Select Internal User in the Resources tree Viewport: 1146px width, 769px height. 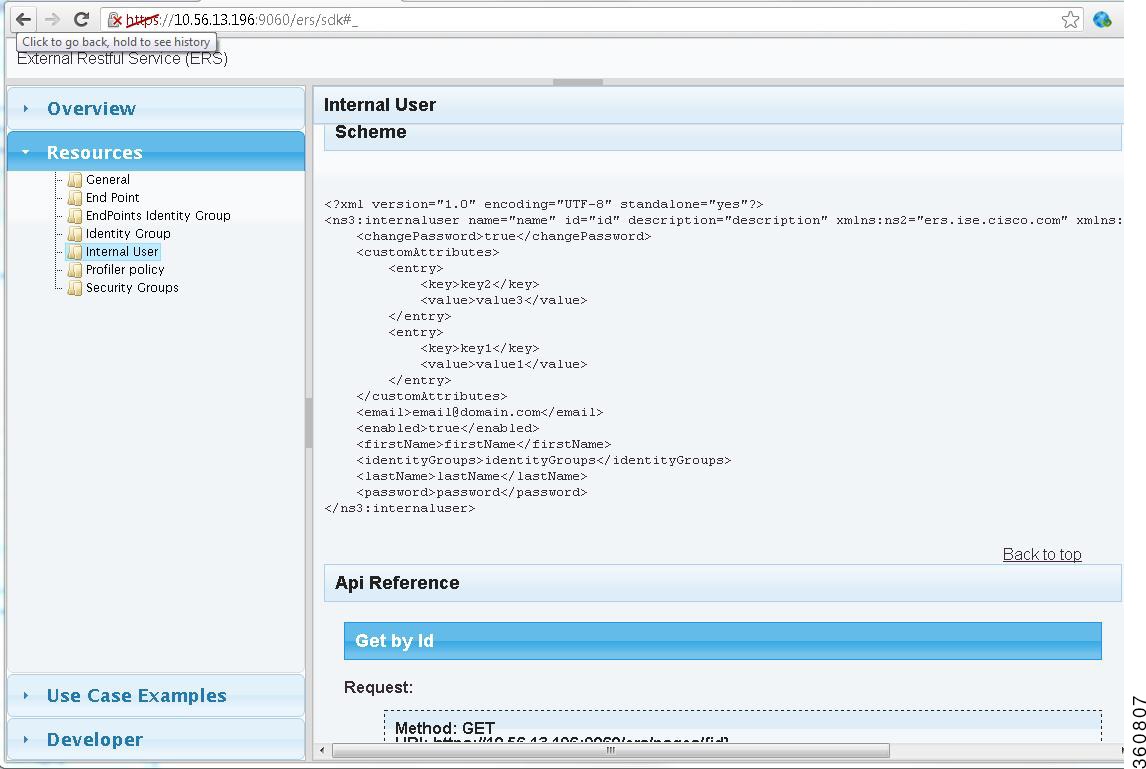point(122,252)
